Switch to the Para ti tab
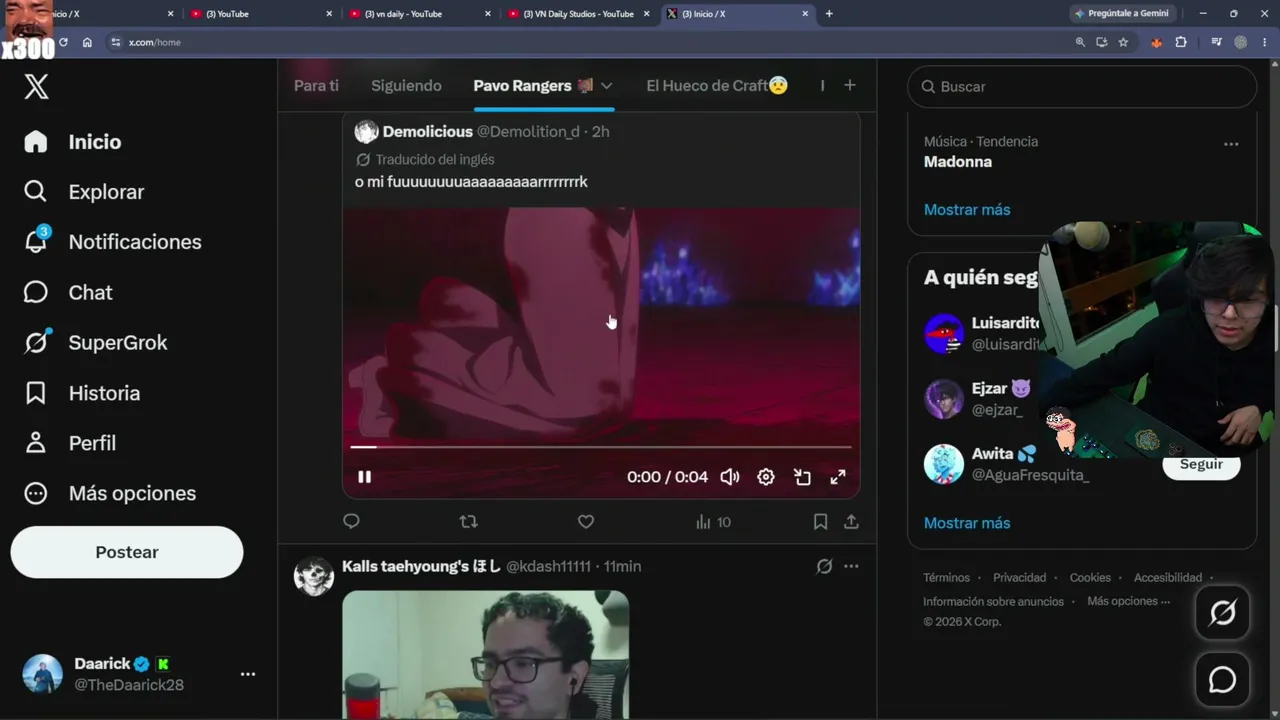1280x720 pixels. click(x=316, y=86)
